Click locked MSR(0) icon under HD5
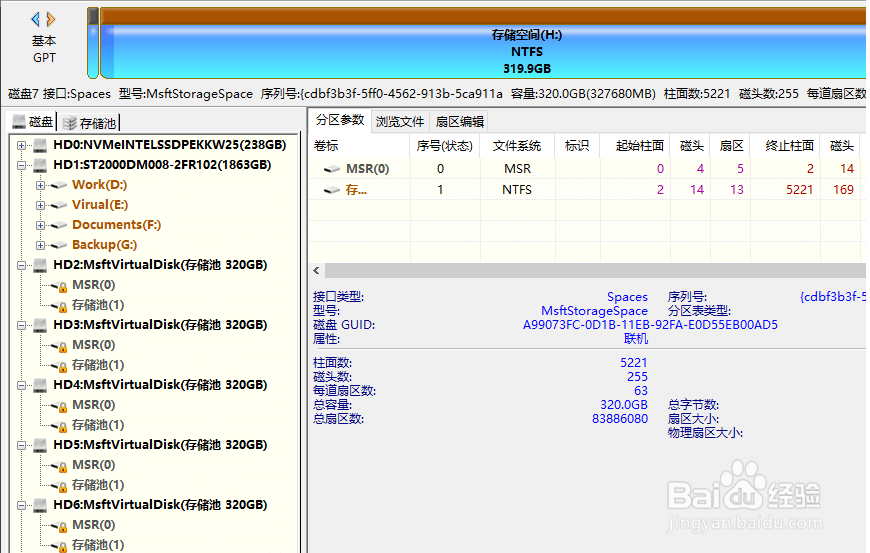Screen dimensions: 870x553 click(59, 465)
